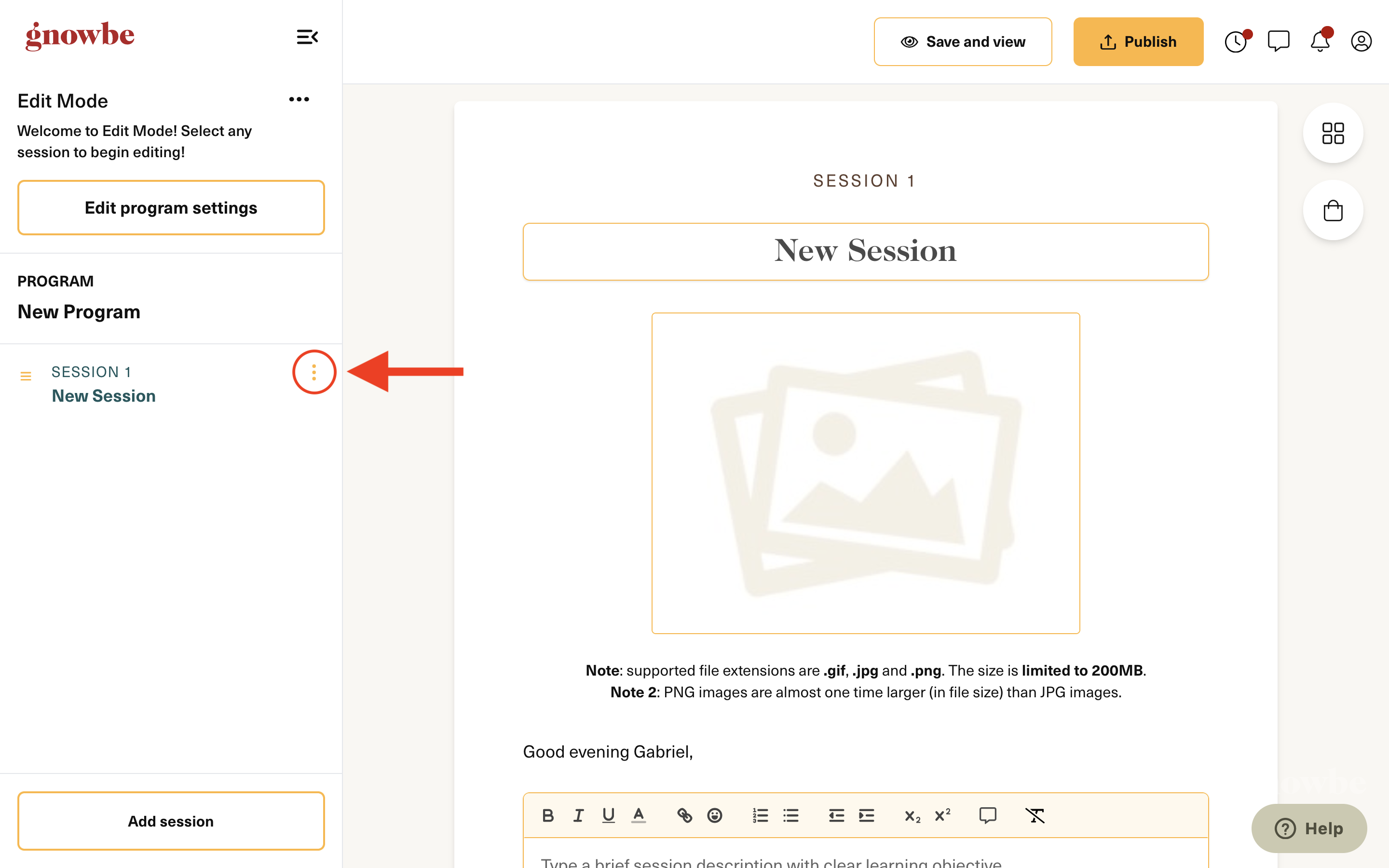This screenshot has width=1389, height=868.
Task: Open the Help widget
Action: tap(1309, 828)
